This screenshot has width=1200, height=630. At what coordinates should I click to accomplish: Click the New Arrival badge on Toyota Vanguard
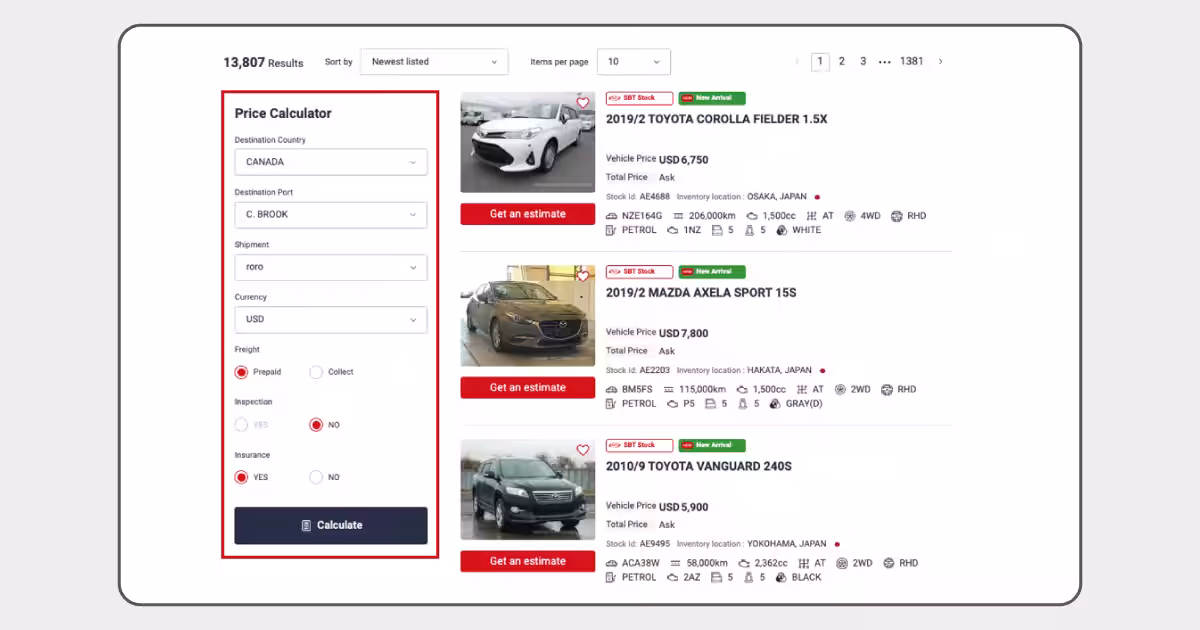click(712, 445)
